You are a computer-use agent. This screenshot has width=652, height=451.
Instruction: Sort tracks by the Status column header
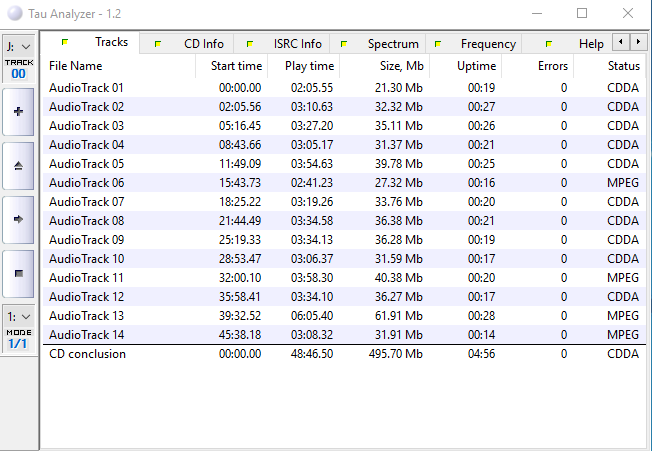(x=623, y=66)
